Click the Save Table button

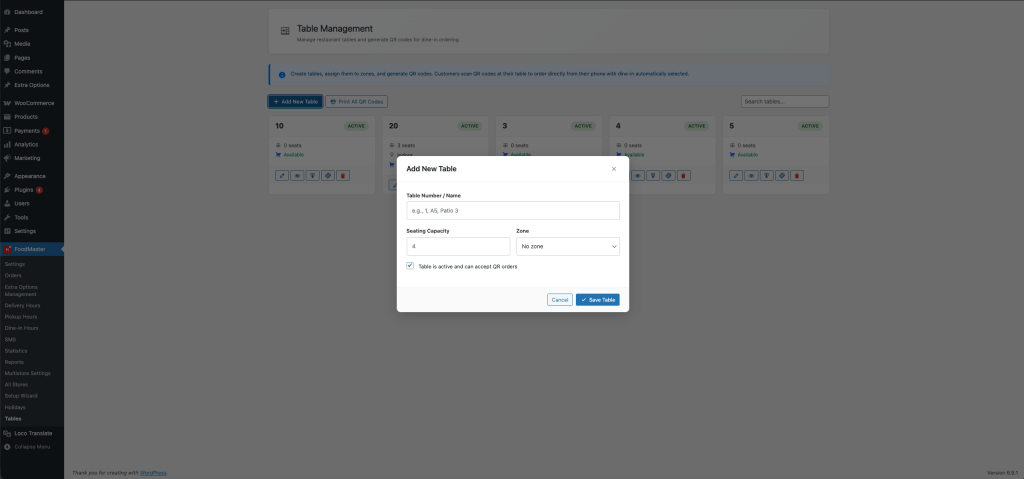[x=598, y=300]
